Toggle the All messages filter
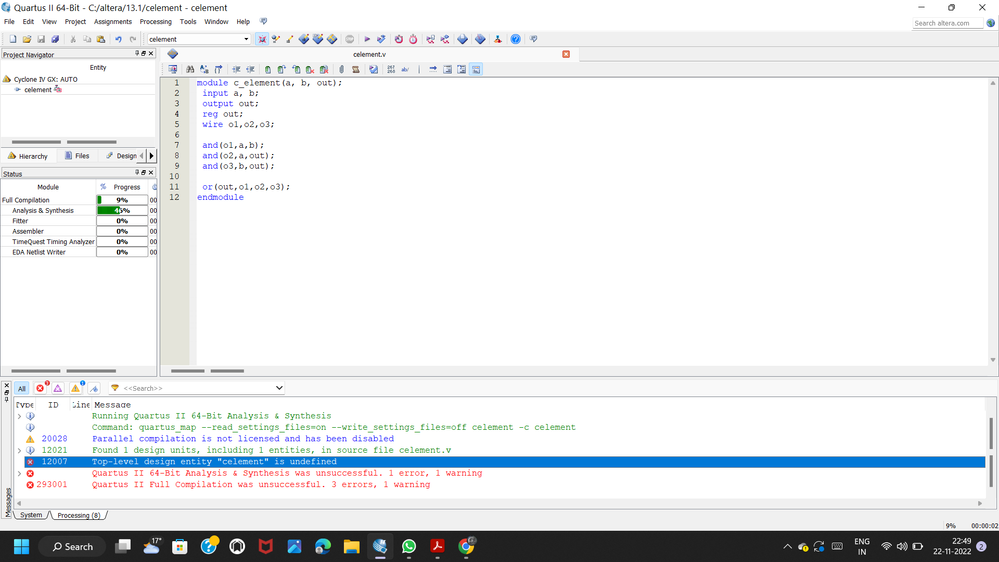This screenshot has width=999, height=562. [x=22, y=388]
